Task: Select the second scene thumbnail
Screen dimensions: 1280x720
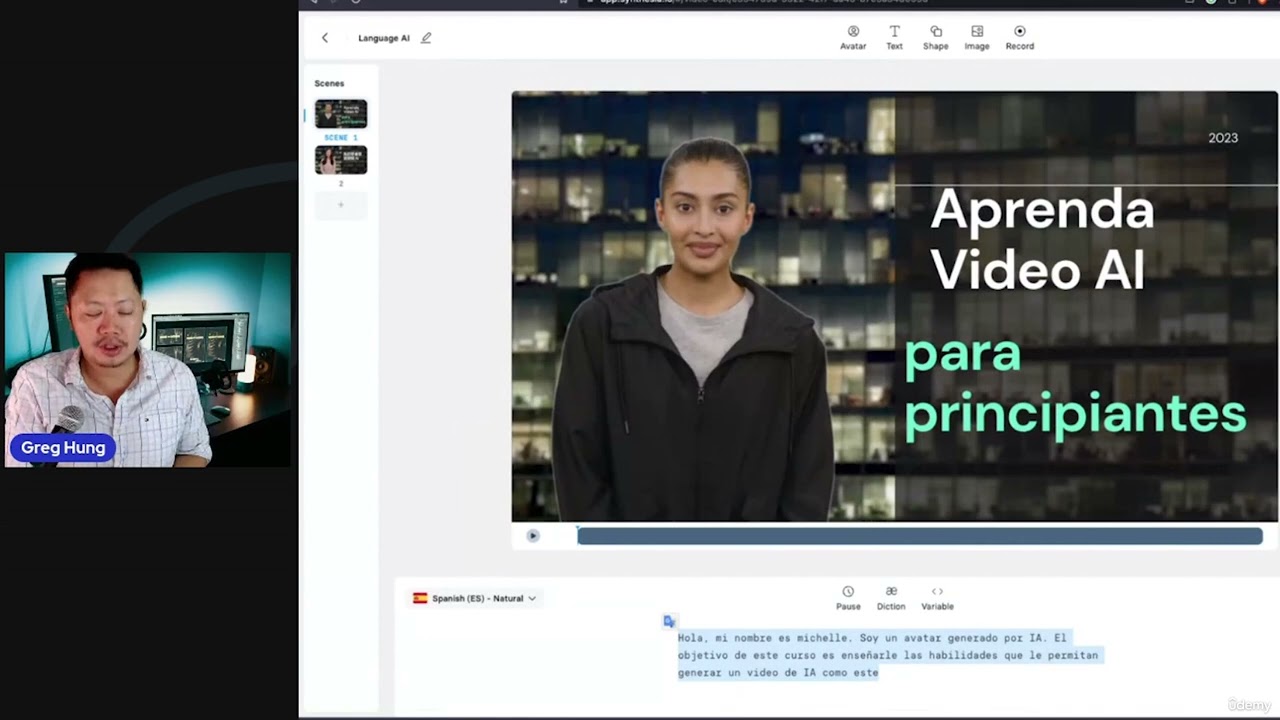Action: click(x=341, y=160)
